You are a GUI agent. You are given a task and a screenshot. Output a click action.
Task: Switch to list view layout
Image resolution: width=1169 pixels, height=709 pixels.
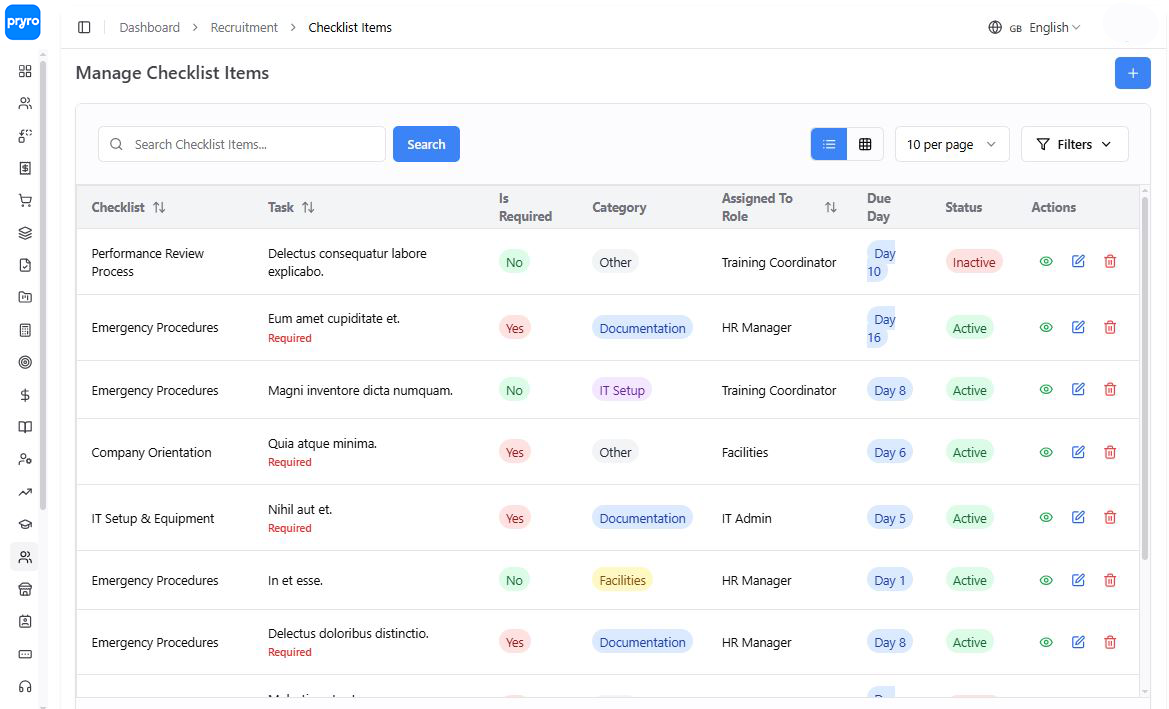(828, 144)
